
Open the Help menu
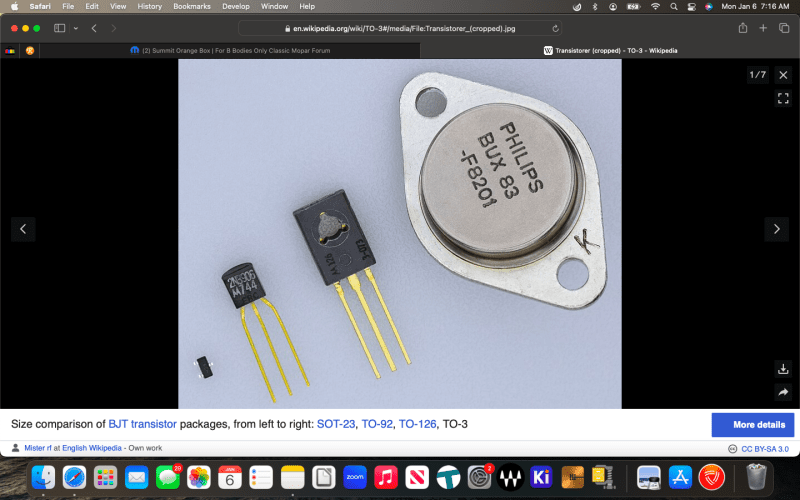(307, 7)
